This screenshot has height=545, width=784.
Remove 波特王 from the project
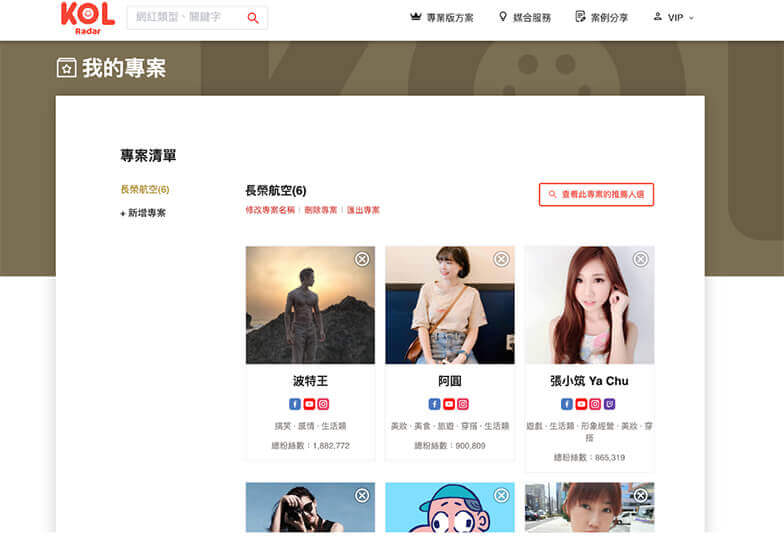(x=362, y=259)
